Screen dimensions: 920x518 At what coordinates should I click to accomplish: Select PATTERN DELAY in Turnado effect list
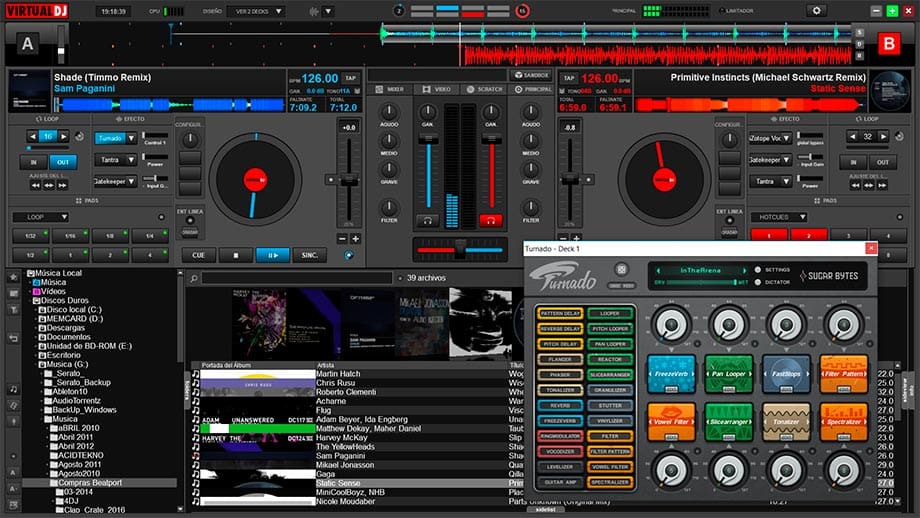(x=560, y=314)
